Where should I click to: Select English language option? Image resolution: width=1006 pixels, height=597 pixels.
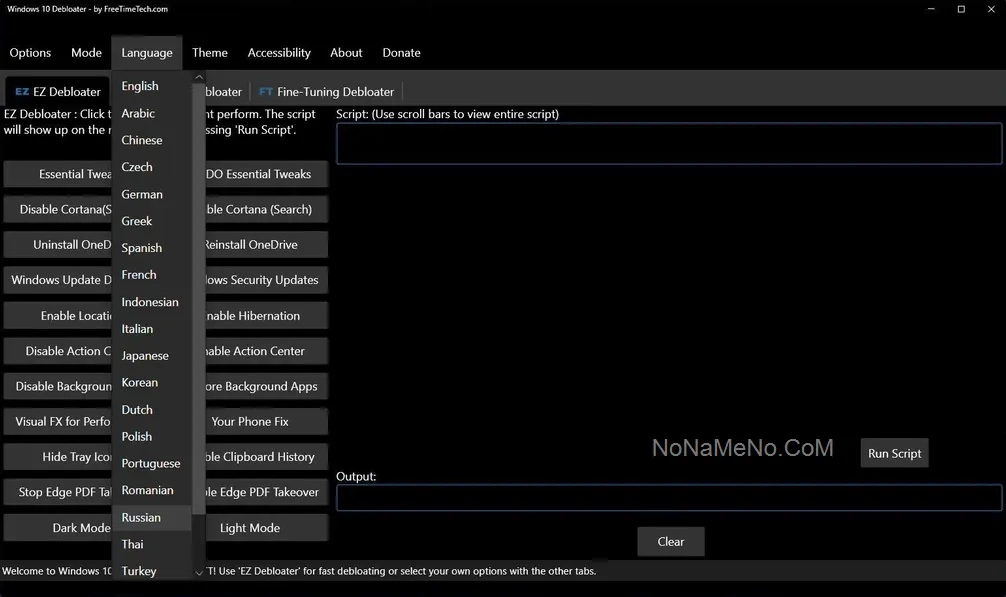140,86
